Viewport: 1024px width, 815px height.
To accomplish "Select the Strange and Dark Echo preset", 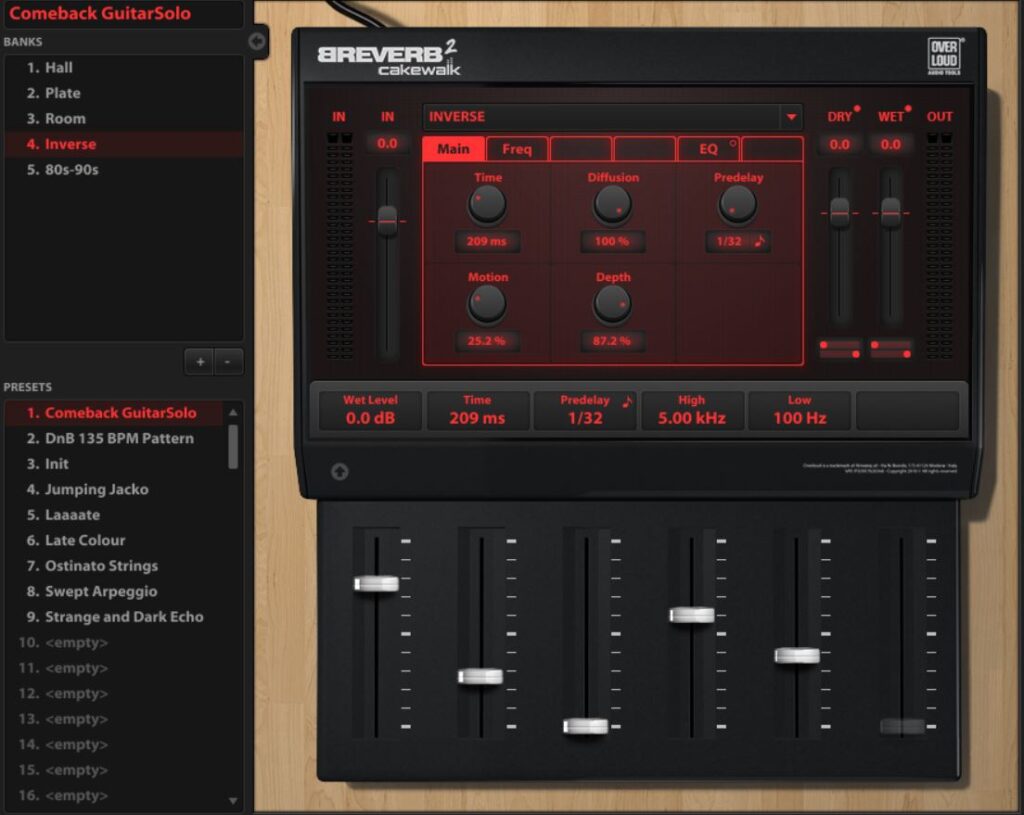I will pos(115,616).
